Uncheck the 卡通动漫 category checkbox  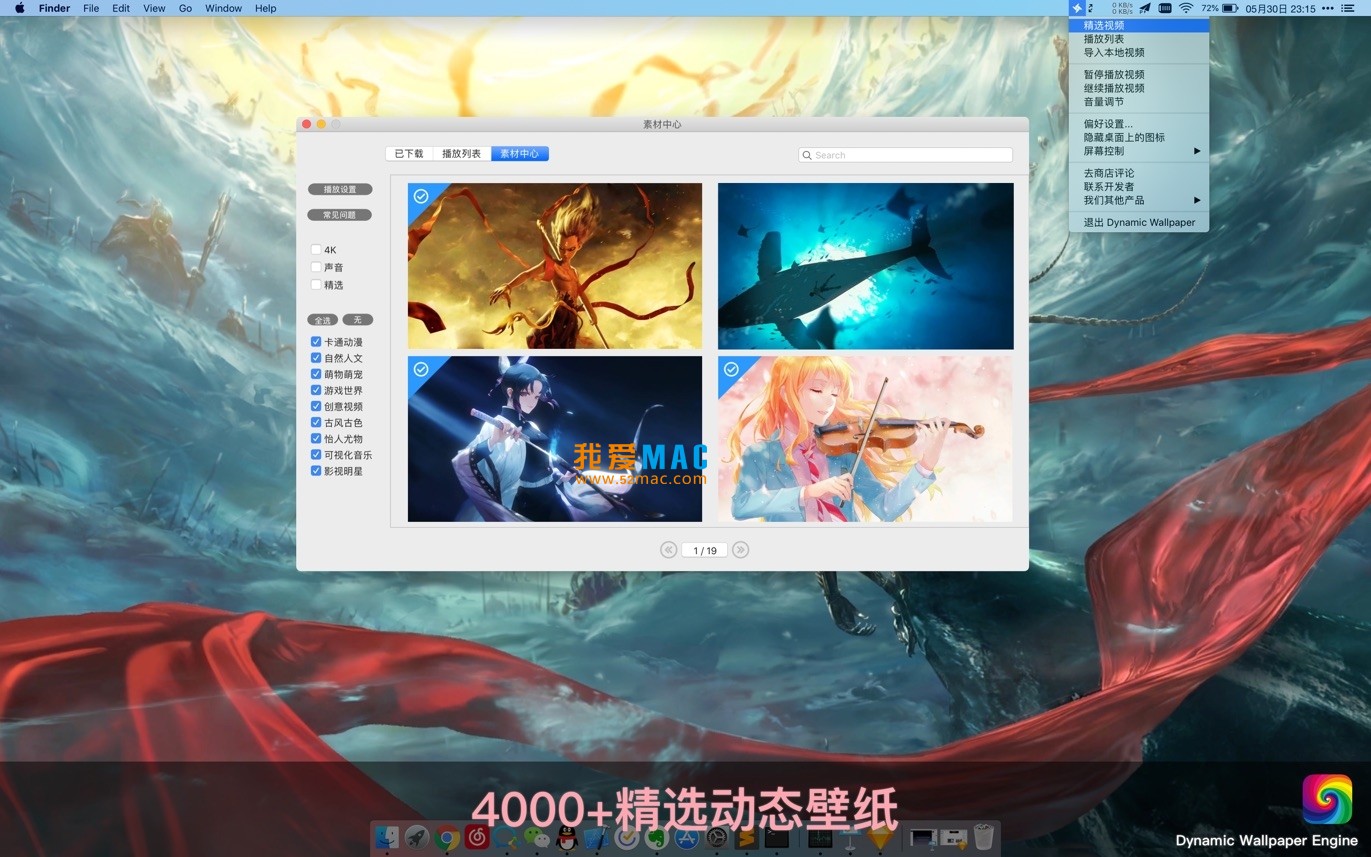click(315, 342)
